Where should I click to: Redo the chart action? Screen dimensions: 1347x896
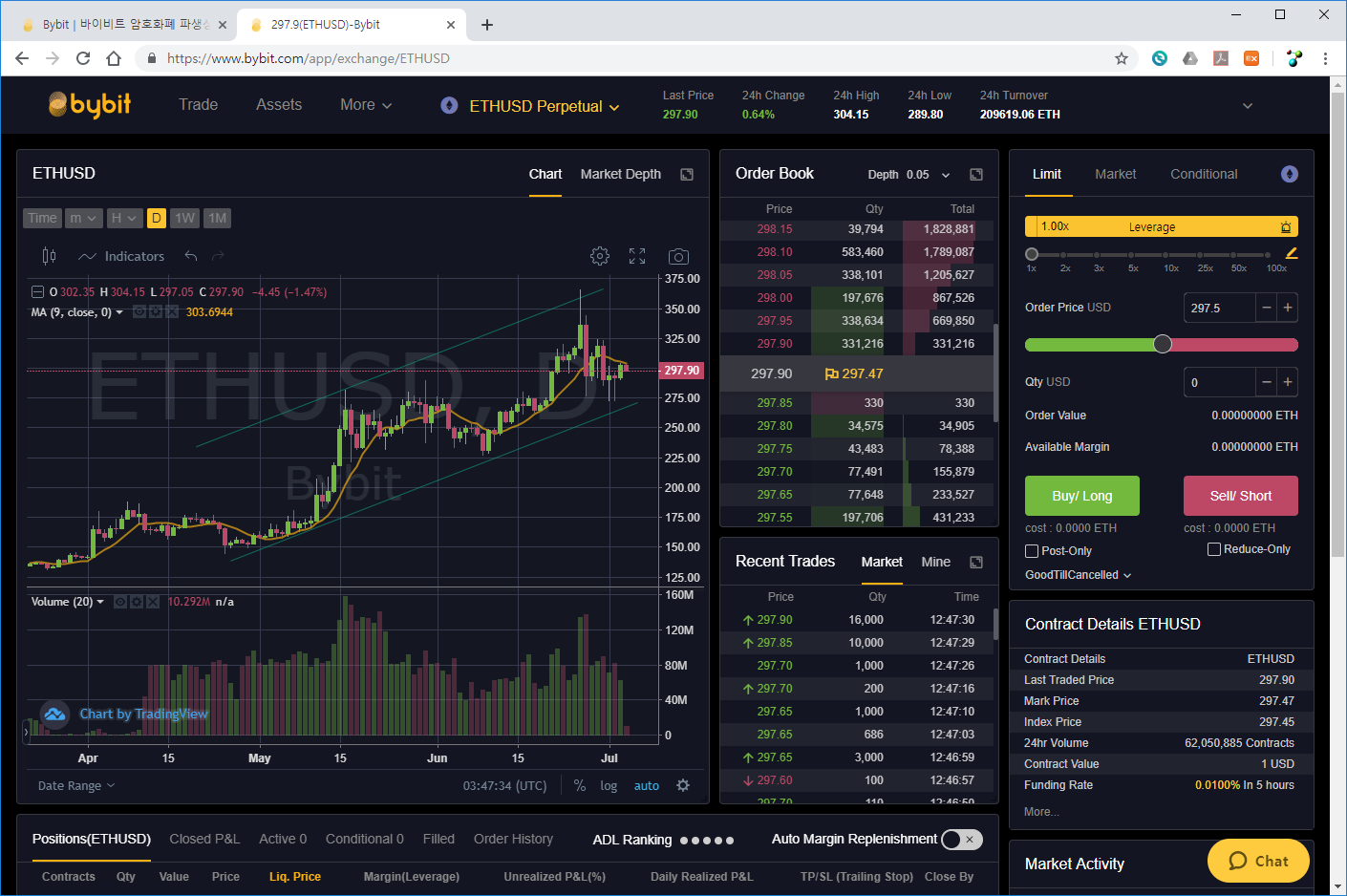[x=217, y=256]
